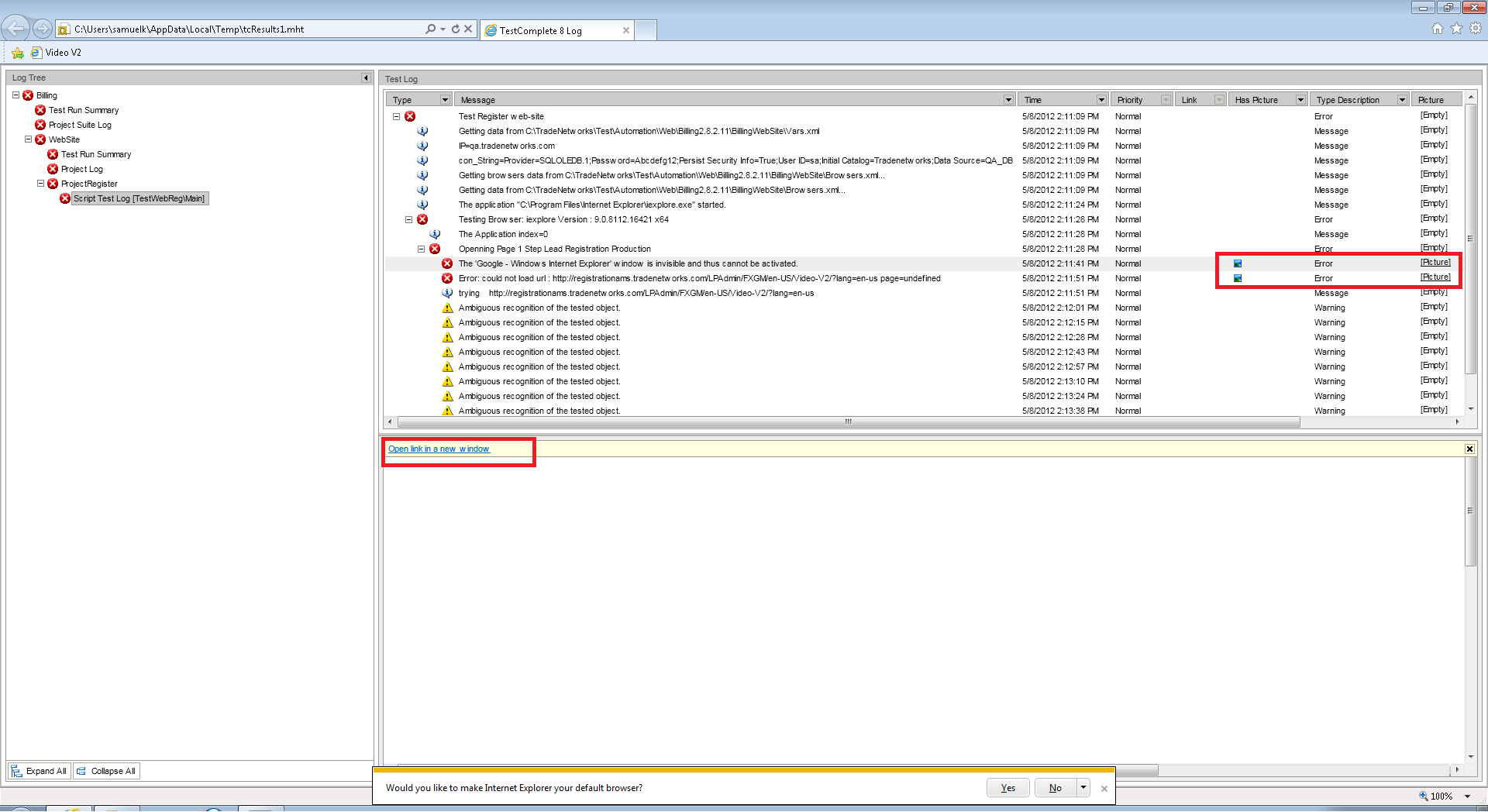The image size is (1488, 812).
Task: Click error icon beside Script Test Log
Action: click(65, 198)
